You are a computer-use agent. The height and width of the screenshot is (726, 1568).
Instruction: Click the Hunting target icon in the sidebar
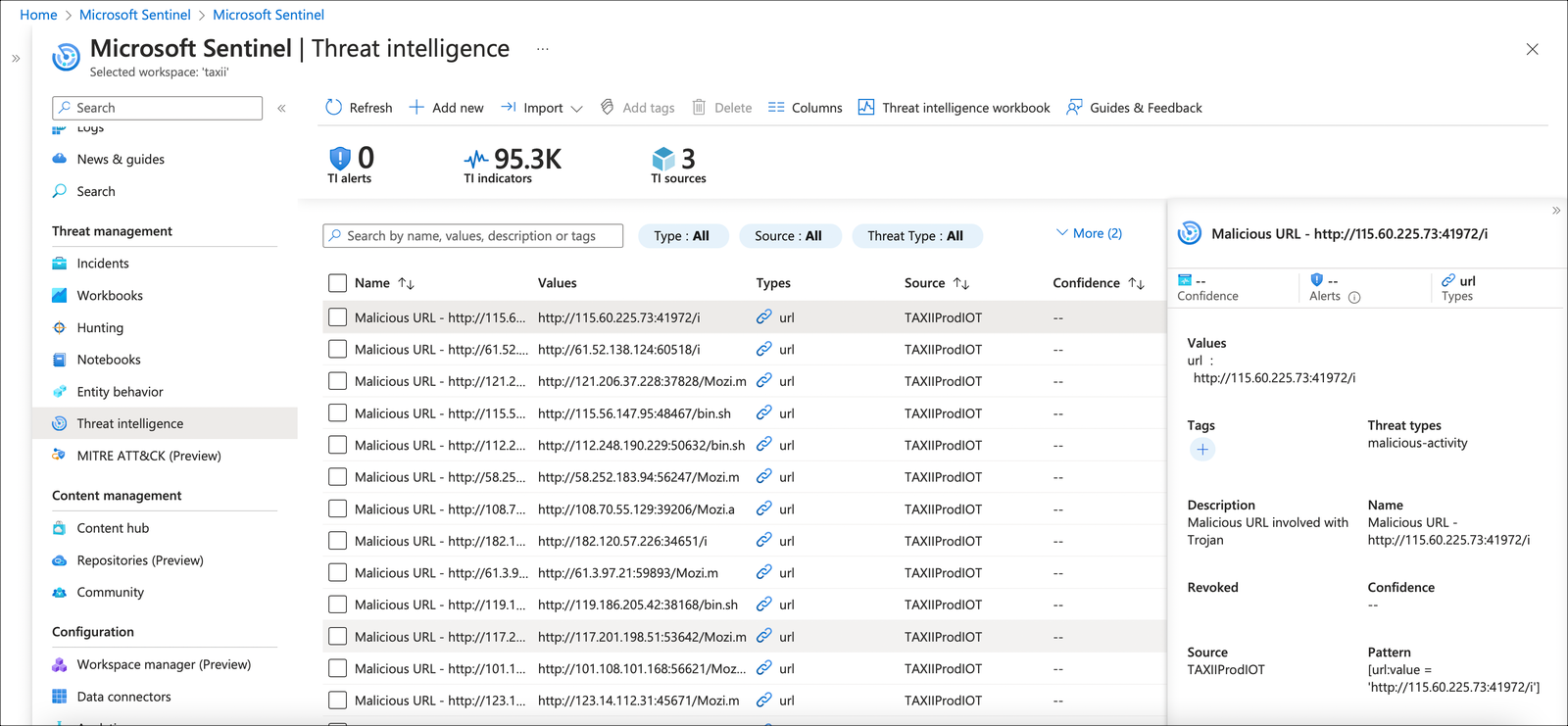(x=60, y=328)
